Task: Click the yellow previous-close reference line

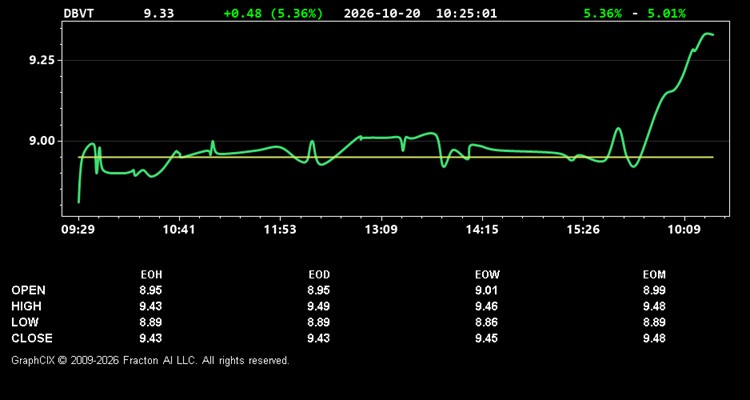Action: point(396,157)
